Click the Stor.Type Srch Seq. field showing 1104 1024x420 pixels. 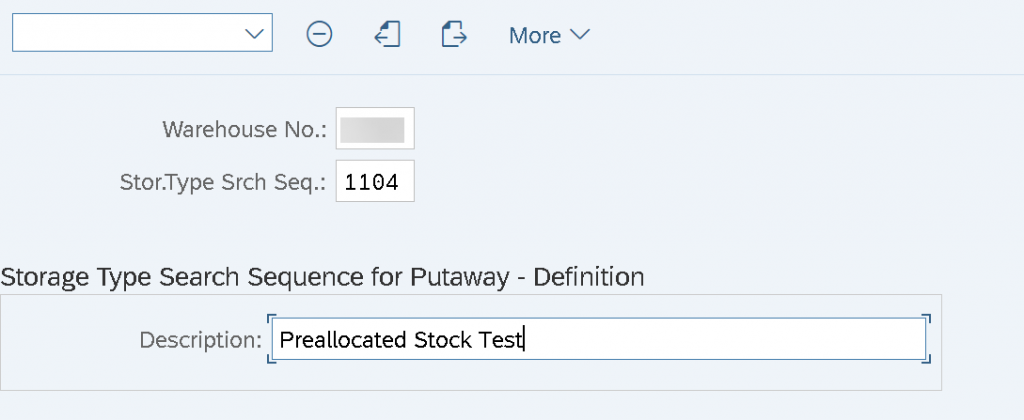coord(375,181)
